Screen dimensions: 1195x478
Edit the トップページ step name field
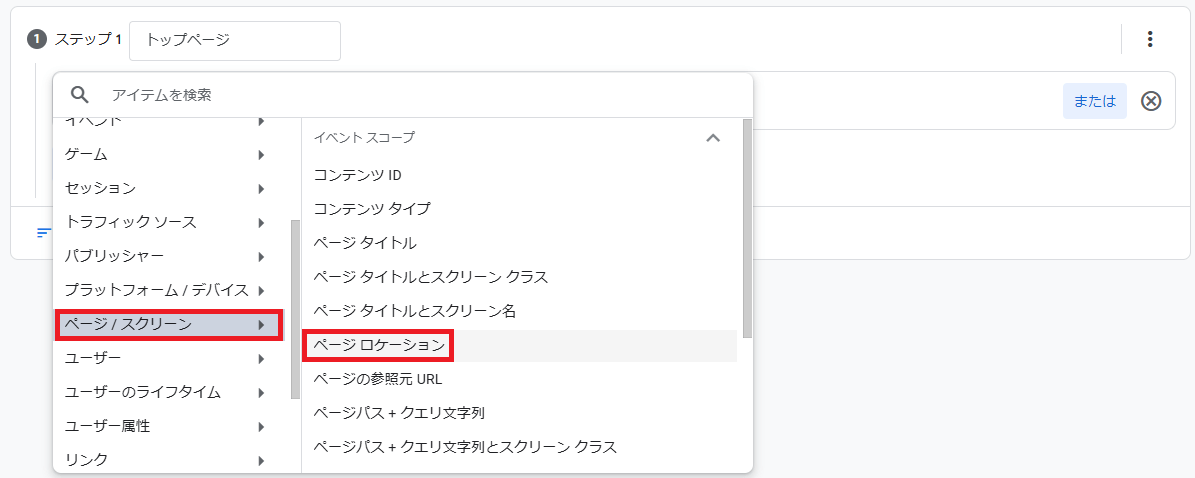[x=234, y=40]
